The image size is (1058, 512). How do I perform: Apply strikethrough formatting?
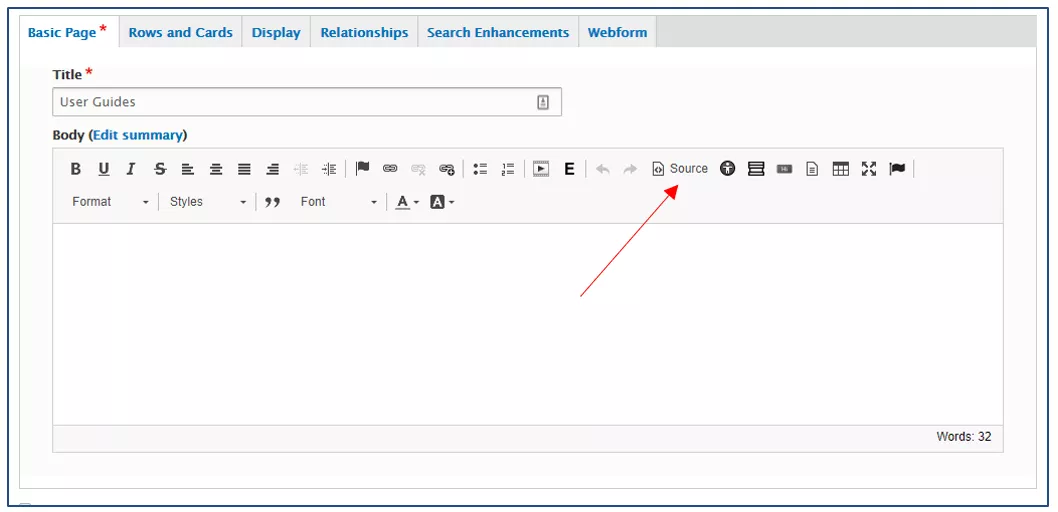tap(160, 169)
